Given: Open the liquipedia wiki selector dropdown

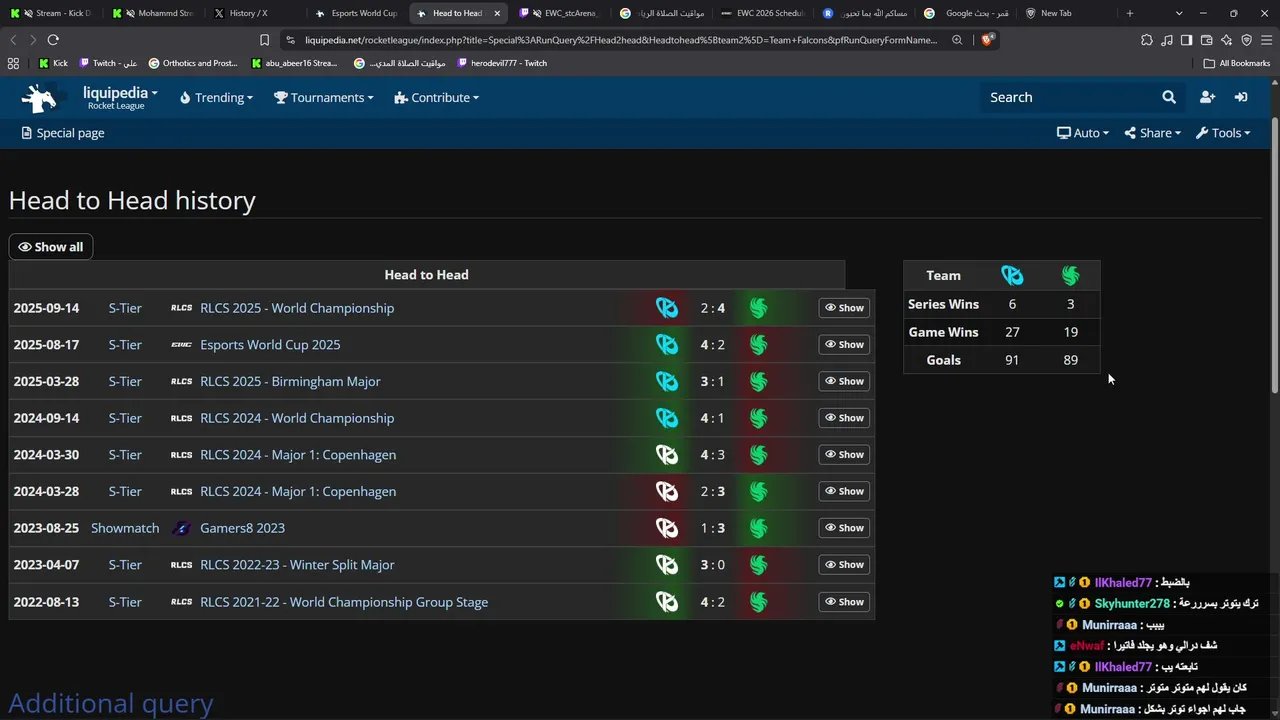Looking at the screenshot, I should click(120, 97).
